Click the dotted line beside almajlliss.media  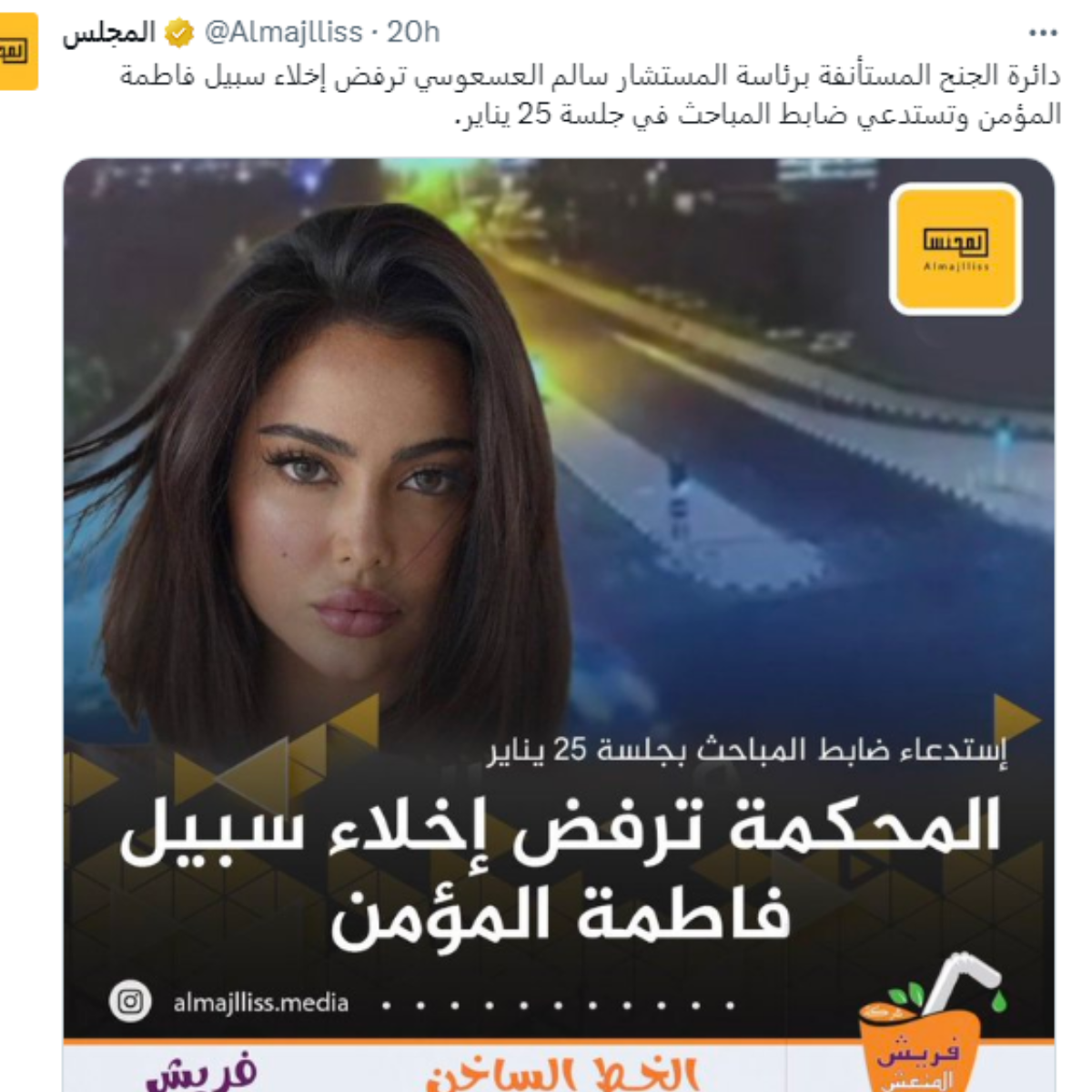click(559, 1006)
